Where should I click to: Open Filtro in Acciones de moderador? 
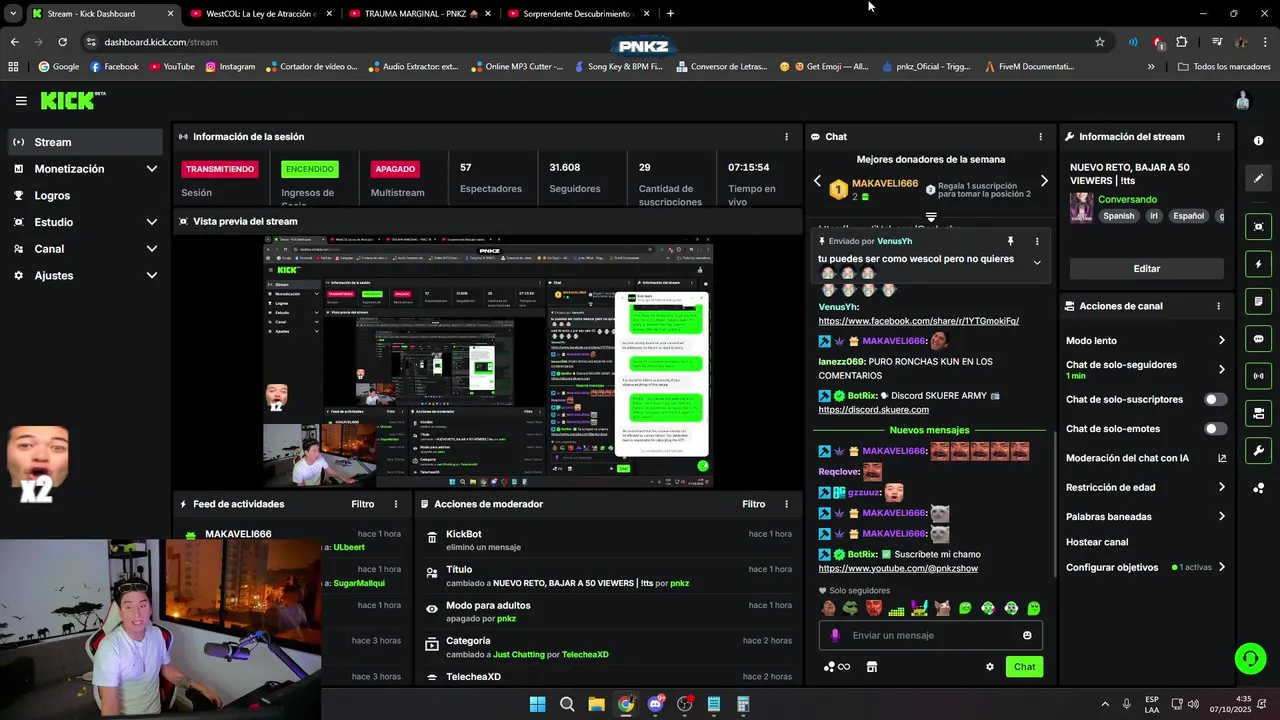753,504
